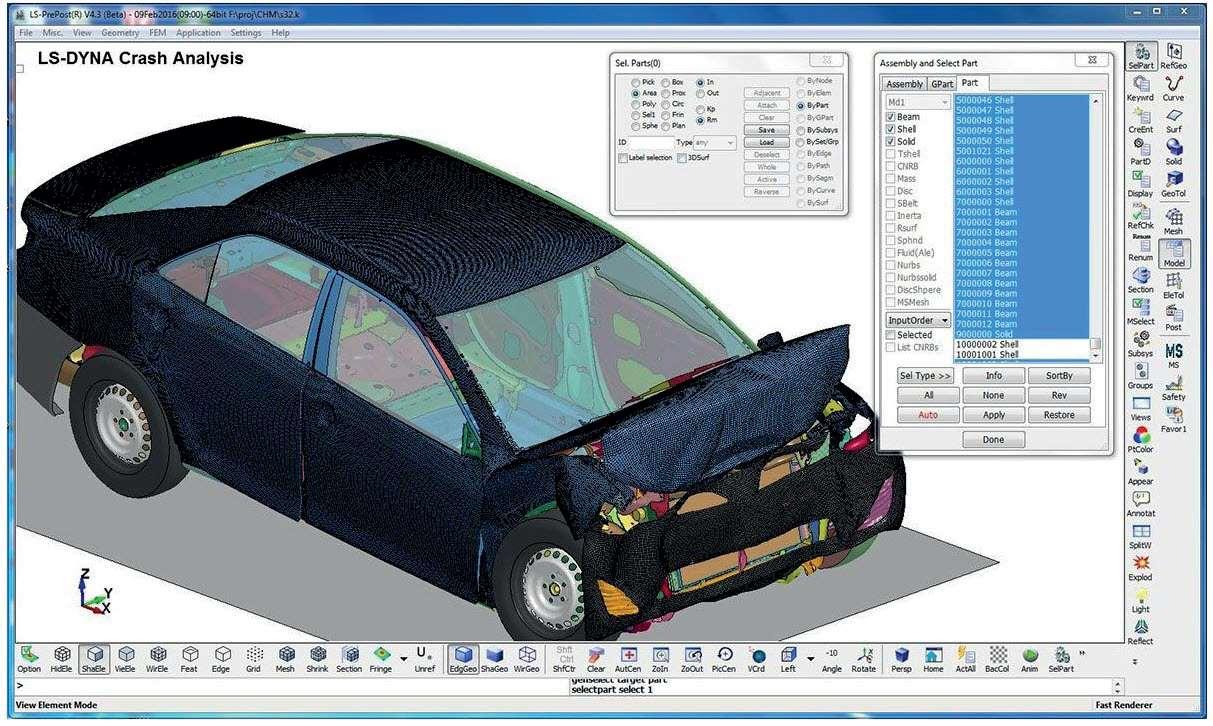Open the GeoTol geometry tools
1213x726 pixels.
1174,185
